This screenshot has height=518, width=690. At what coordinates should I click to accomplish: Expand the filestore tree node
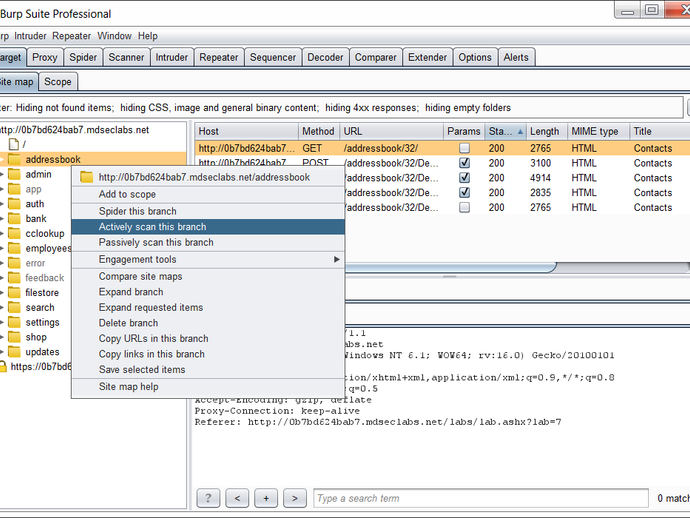point(2,293)
